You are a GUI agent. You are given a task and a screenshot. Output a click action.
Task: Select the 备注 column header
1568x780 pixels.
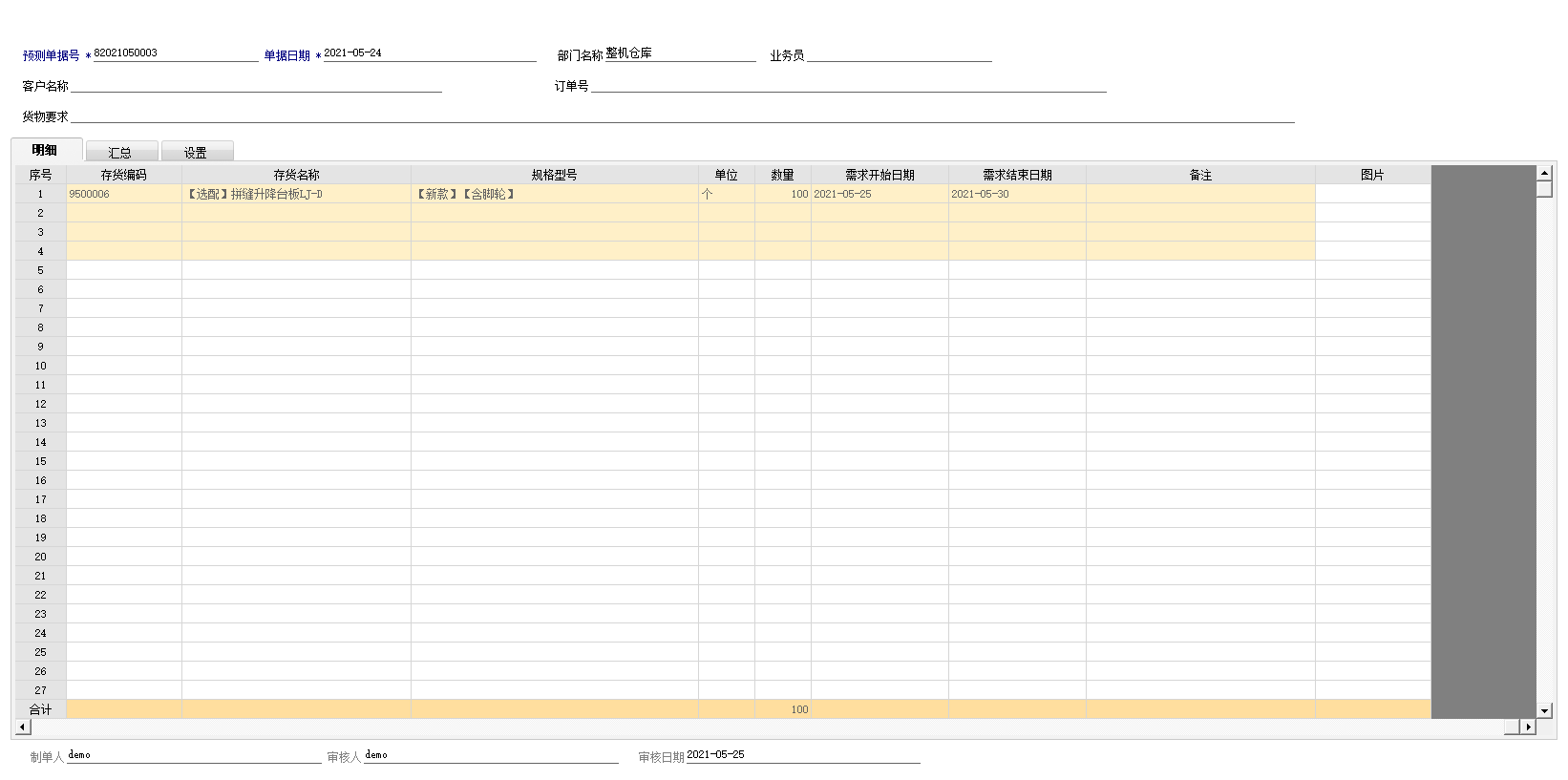click(x=1200, y=175)
